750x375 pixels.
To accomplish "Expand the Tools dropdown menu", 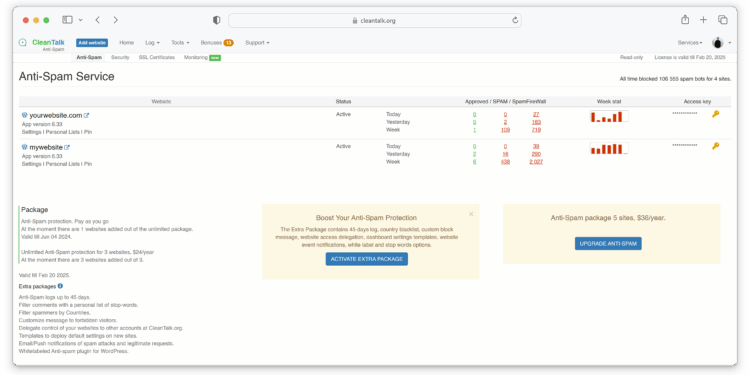I will pos(180,43).
